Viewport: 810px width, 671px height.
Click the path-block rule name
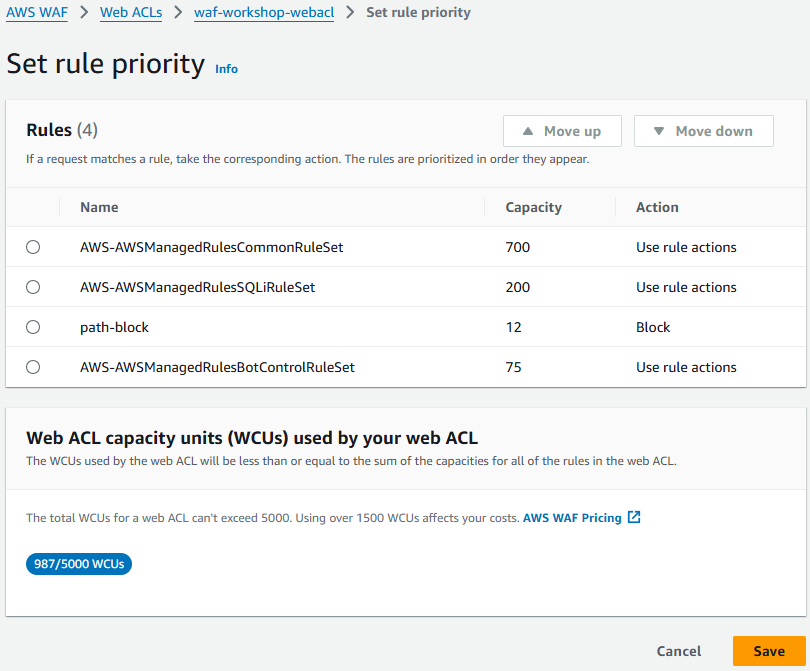114,327
